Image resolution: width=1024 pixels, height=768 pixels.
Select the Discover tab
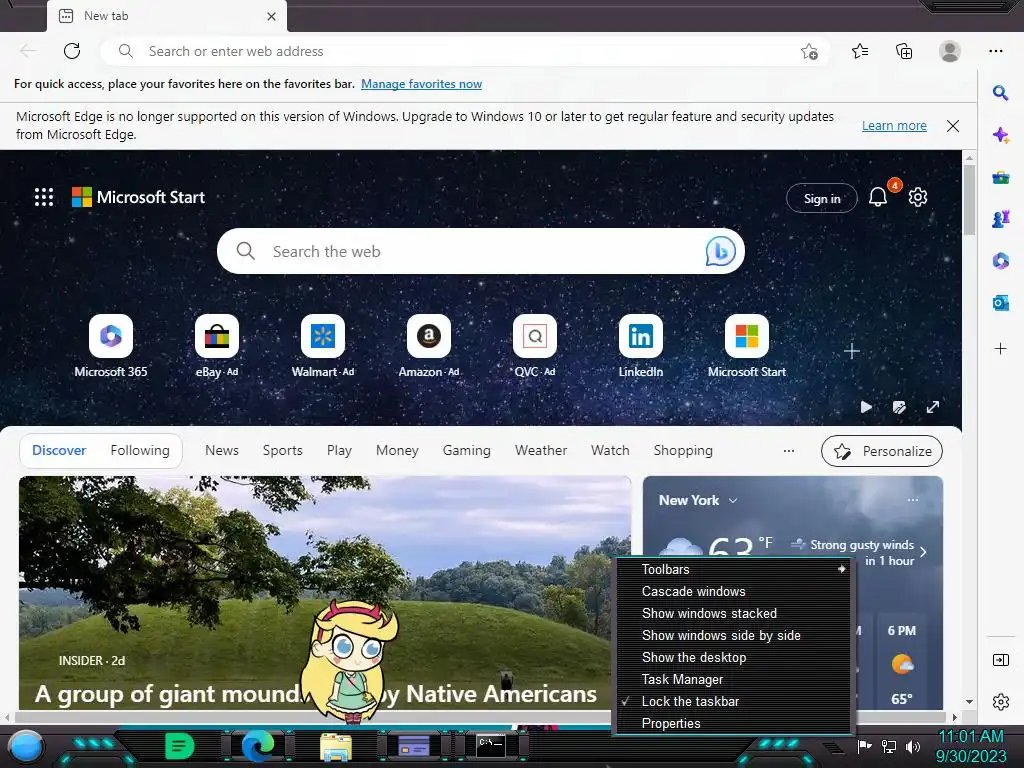pos(59,451)
